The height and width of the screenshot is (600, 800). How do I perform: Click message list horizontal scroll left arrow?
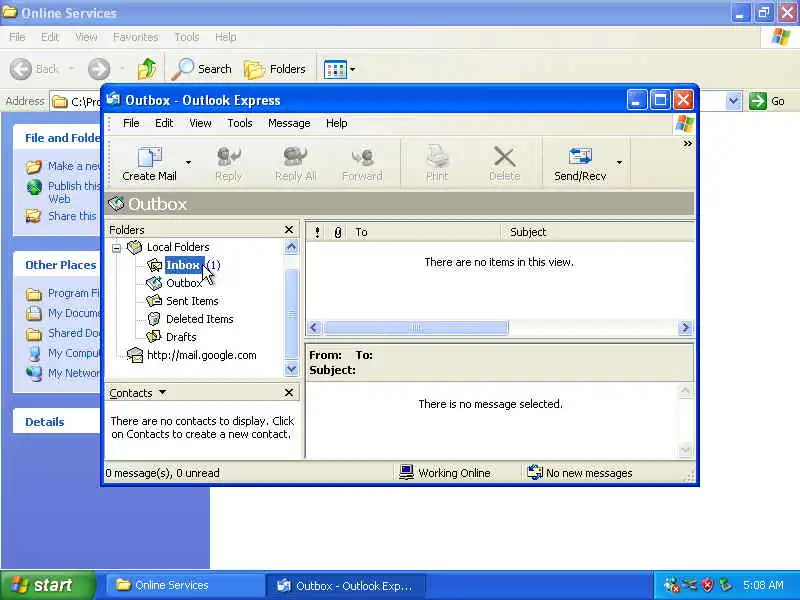click(x=314, y=328)
